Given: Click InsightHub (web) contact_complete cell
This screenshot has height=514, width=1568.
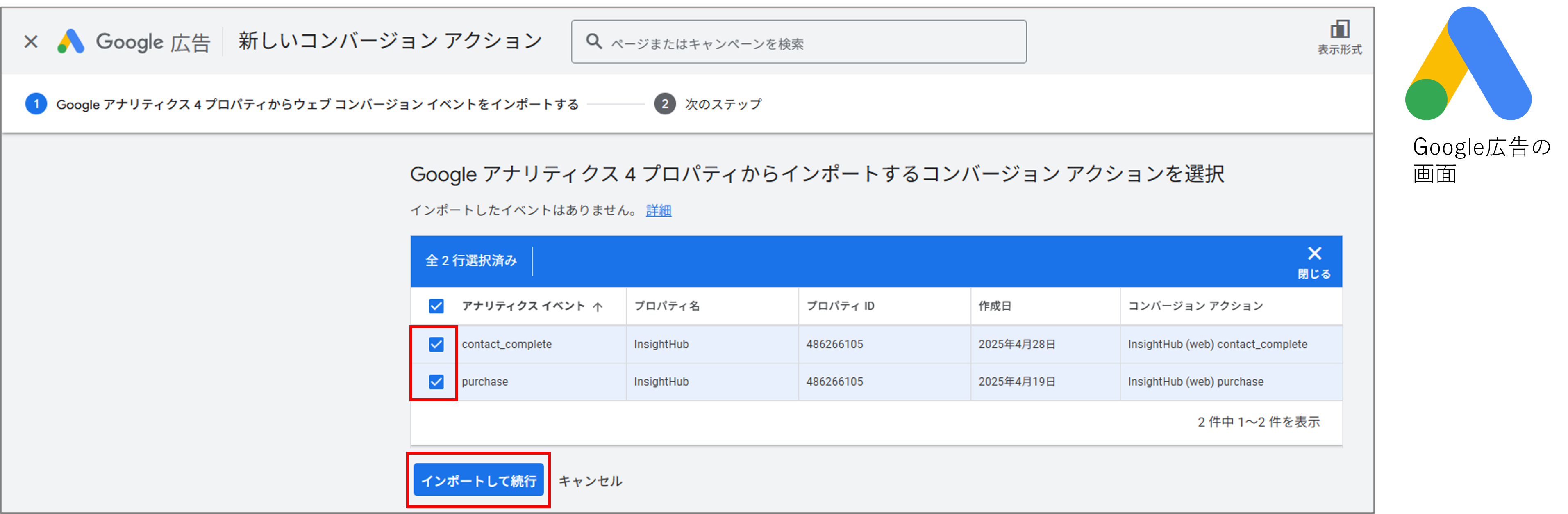Looking at the screenshot, I should pyautogui.click(x=1217, y=344).
